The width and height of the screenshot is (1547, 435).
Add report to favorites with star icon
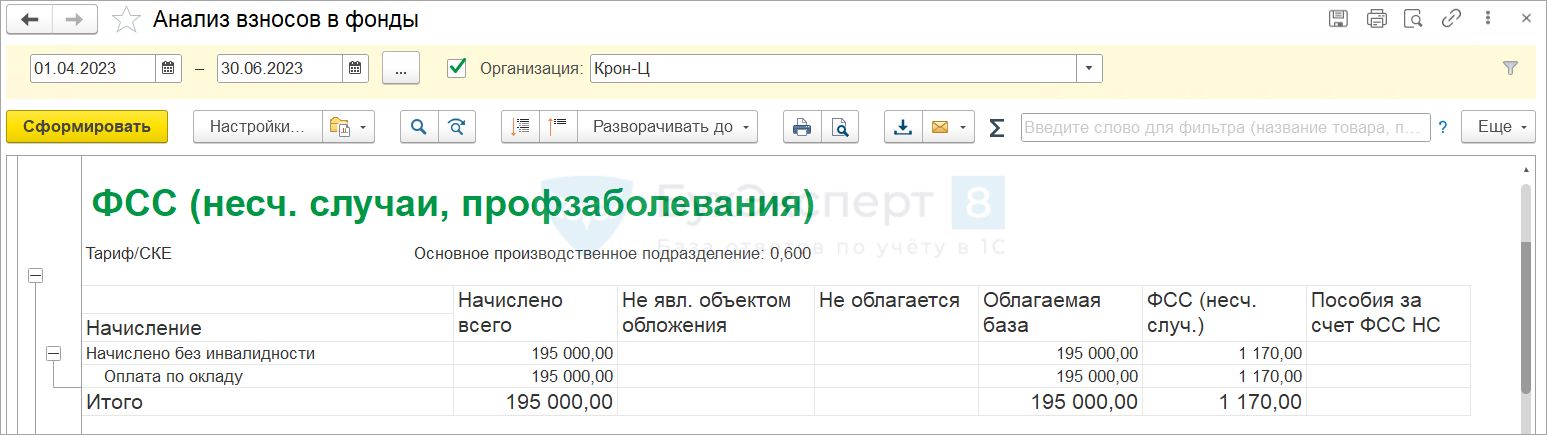pos(127,19)
